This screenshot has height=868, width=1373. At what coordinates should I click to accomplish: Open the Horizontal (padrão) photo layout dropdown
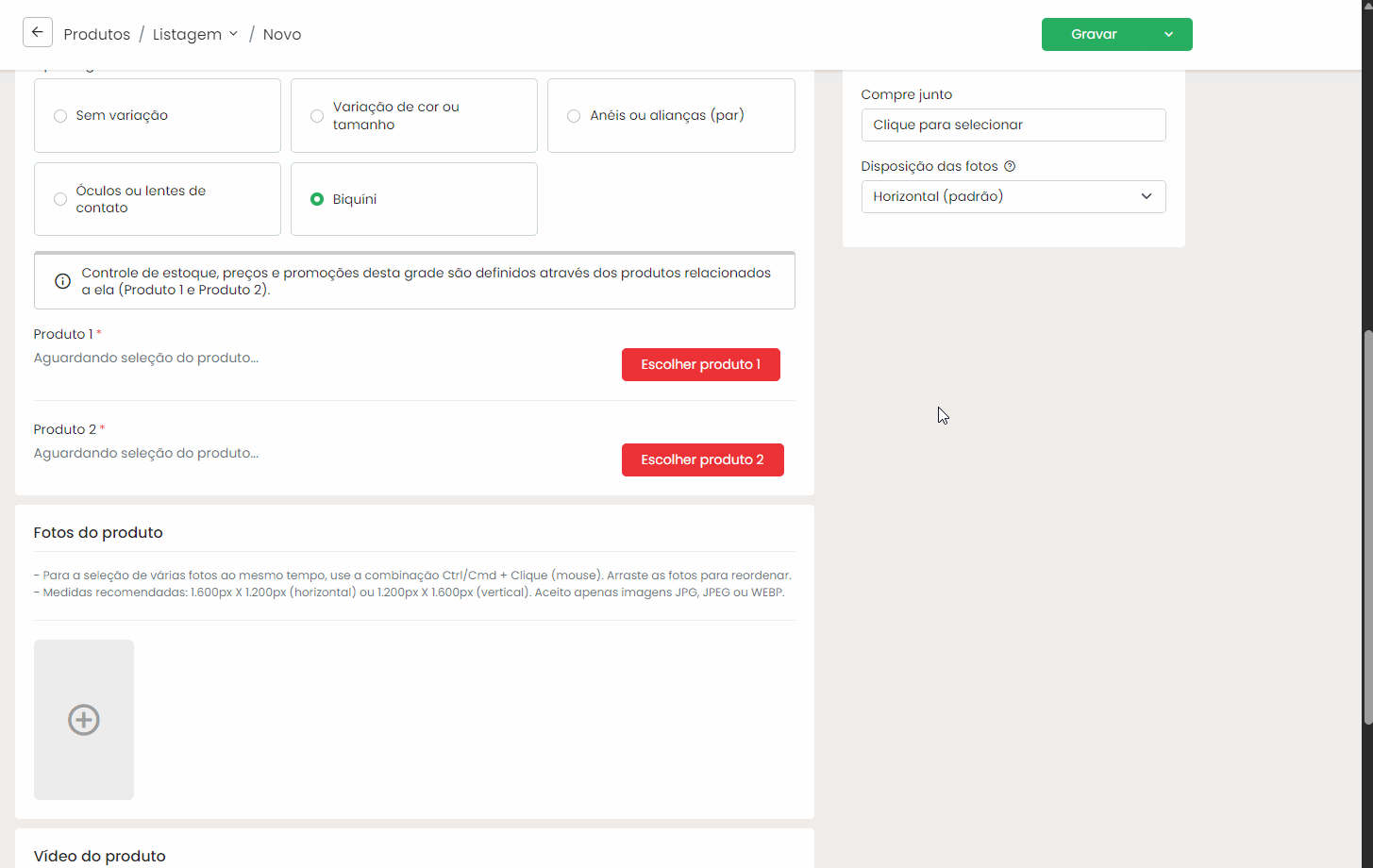point(1013,196)
